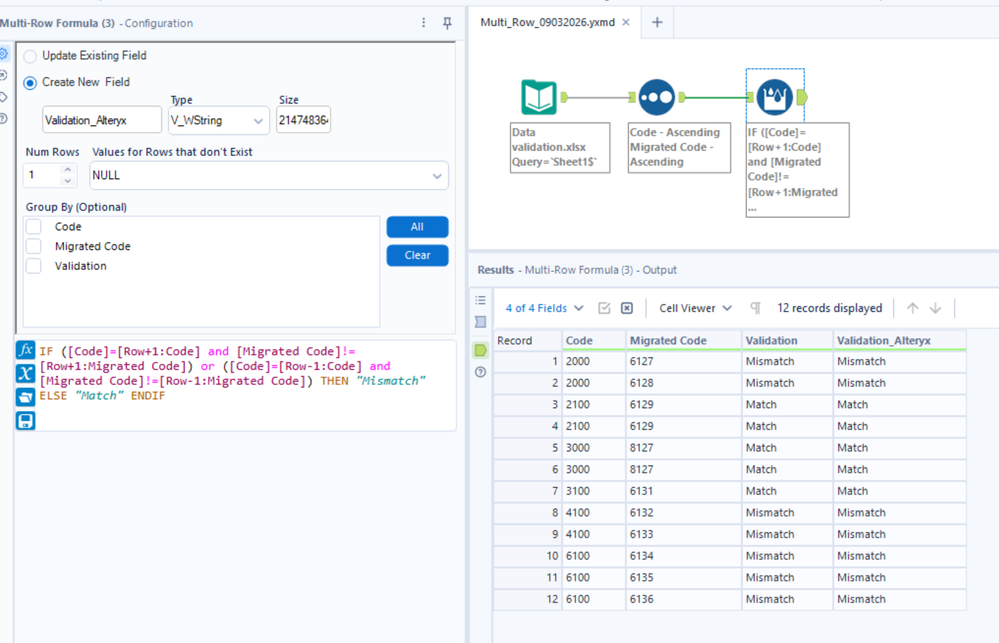The image size is (999, 643).
Task: Click the All button for Group By
Action: tap(417, 227)
